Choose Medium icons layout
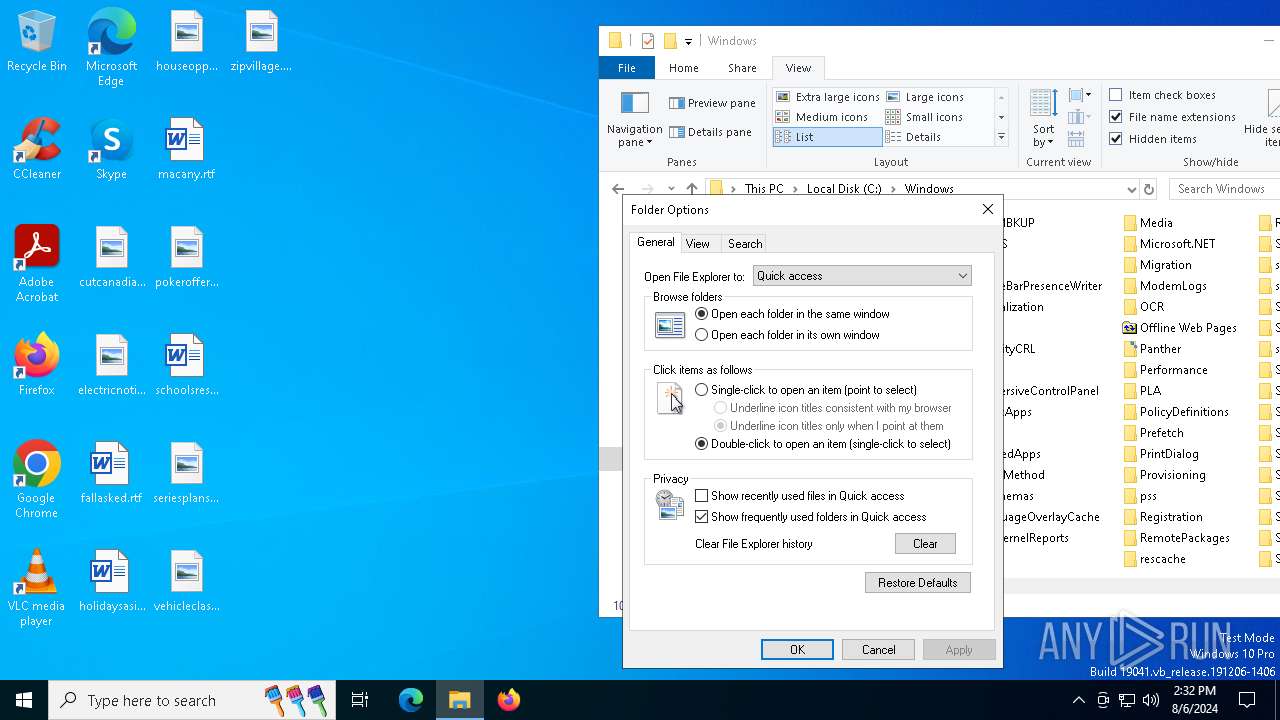 [x=822, y=117]
